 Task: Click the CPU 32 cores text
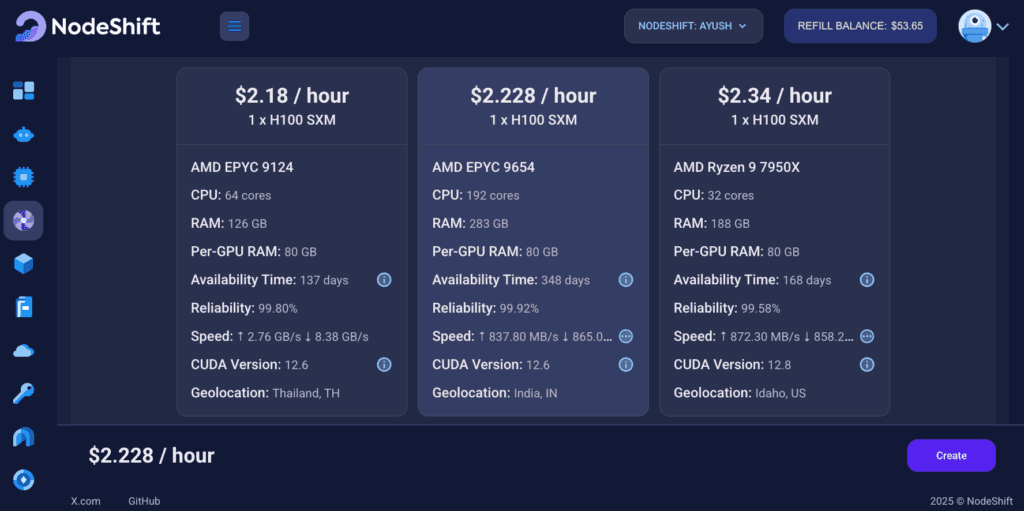click(714, 195)
